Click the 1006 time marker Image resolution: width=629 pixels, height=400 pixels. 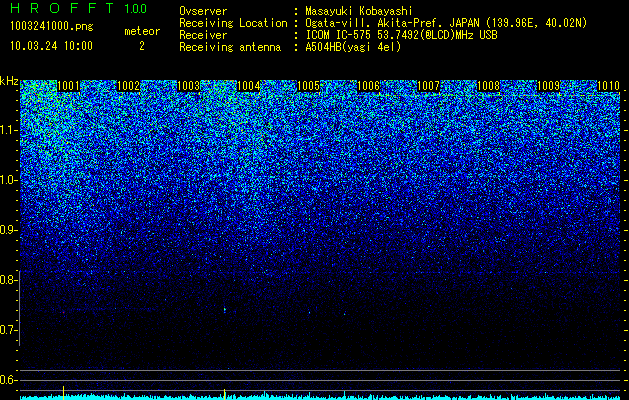(369, 86)
